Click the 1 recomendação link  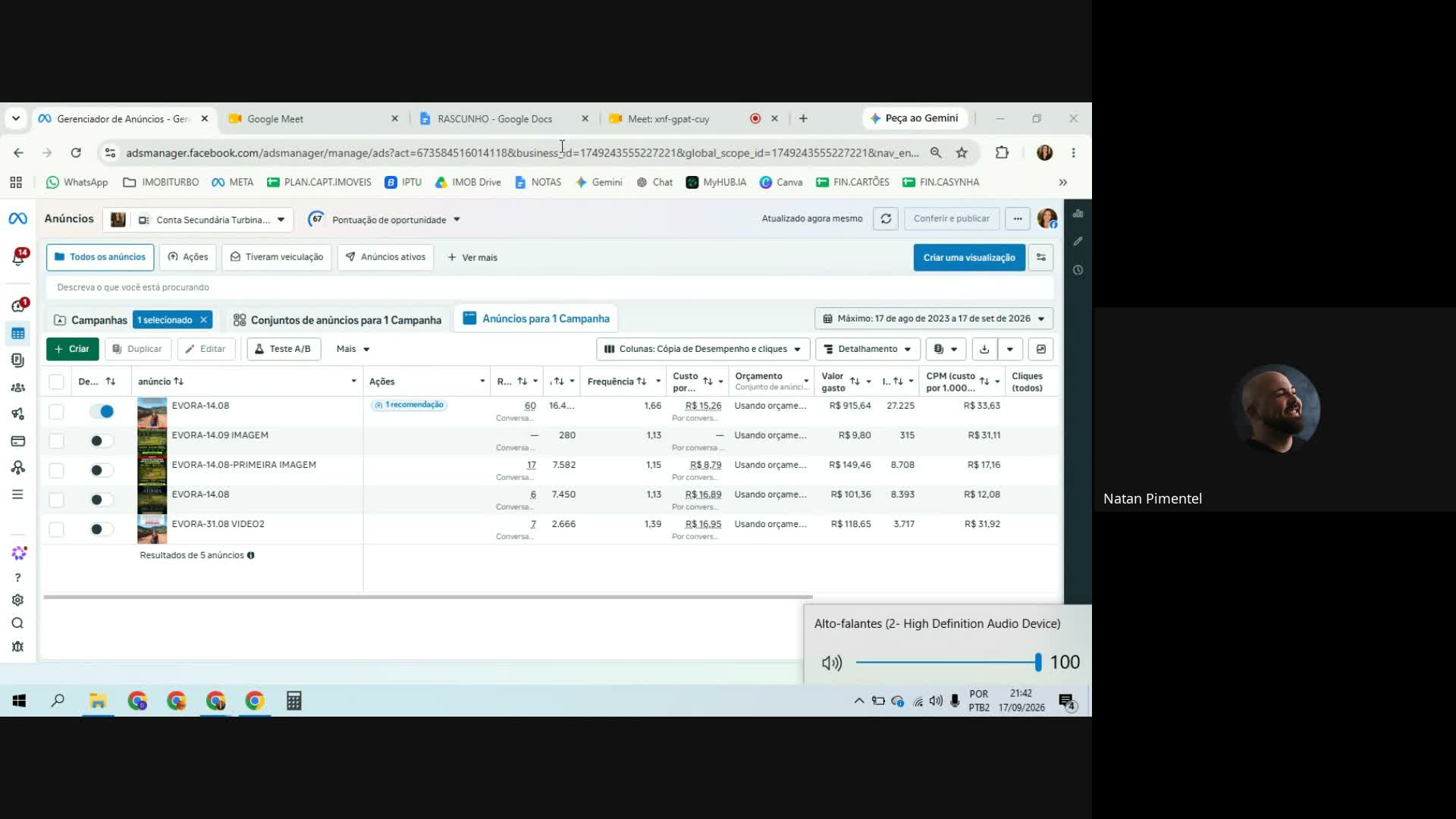(x=409, y=405)
